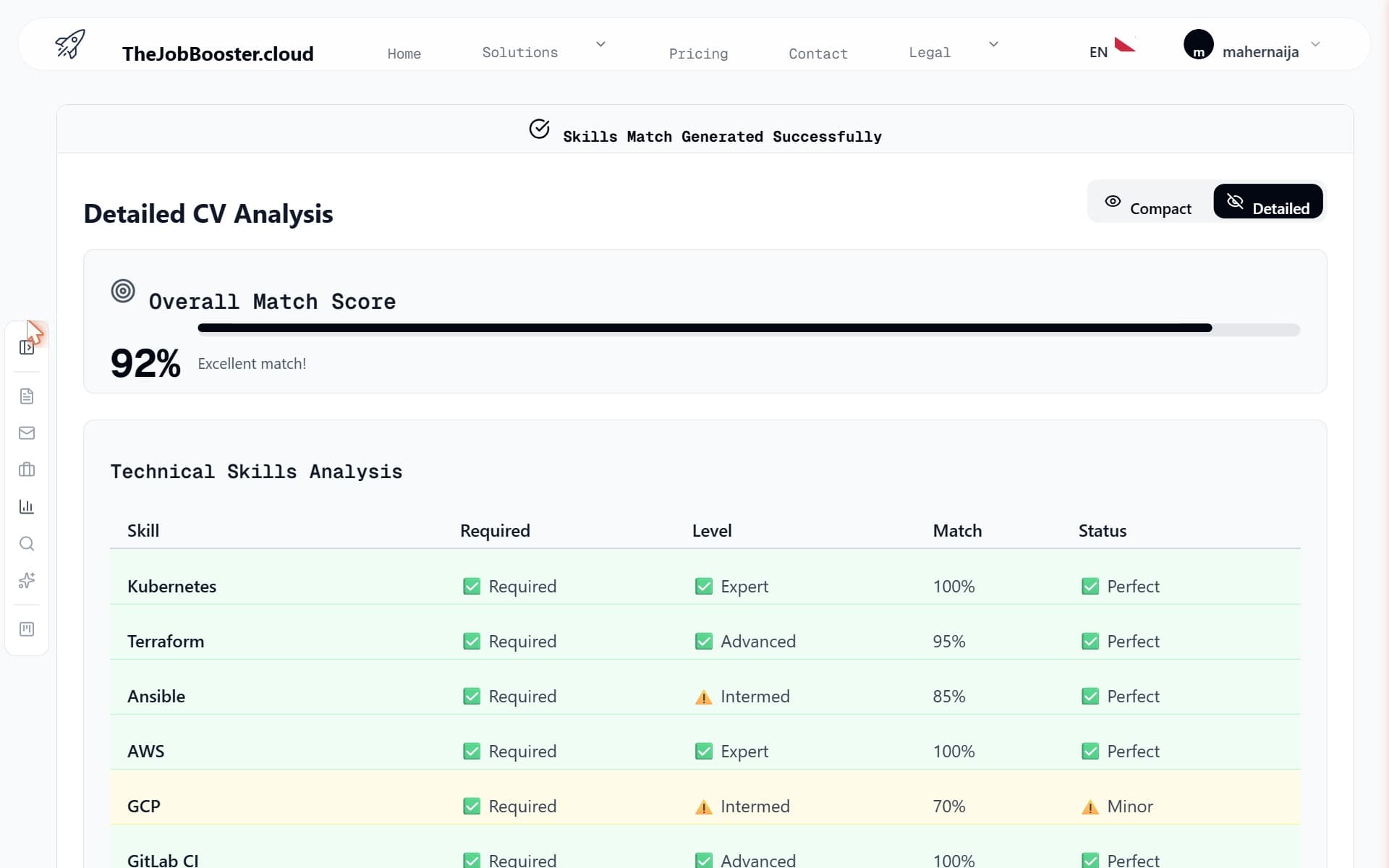The width and height of the screenshot is (1389, 868).
Task: Click the green check in GCP Required cell
Action: coord(472,806)
